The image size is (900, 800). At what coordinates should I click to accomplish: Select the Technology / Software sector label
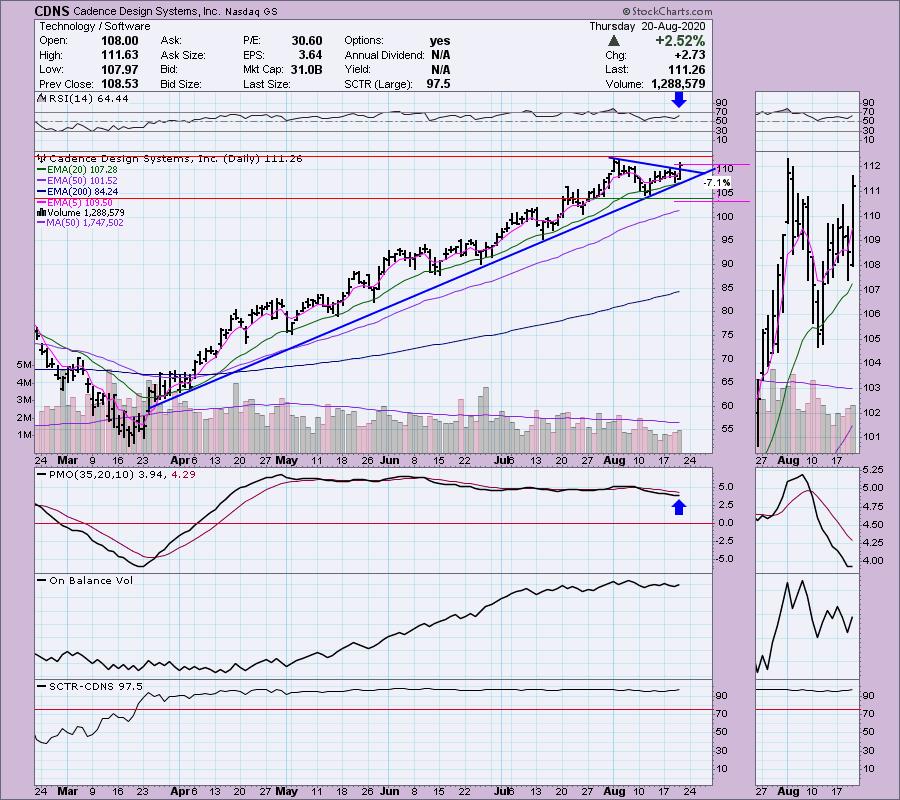[x=95, y=26]
